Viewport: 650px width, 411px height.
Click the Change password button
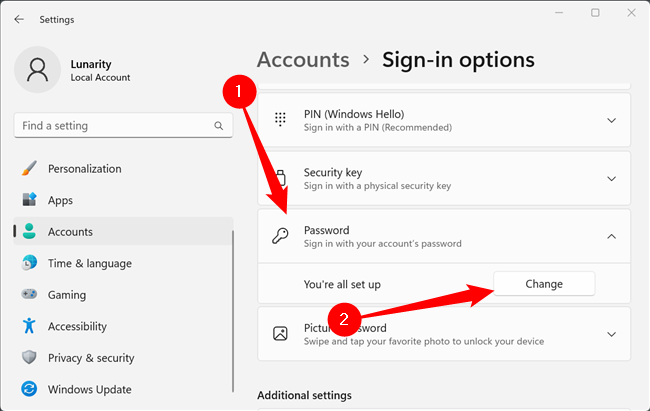(544, 284)
